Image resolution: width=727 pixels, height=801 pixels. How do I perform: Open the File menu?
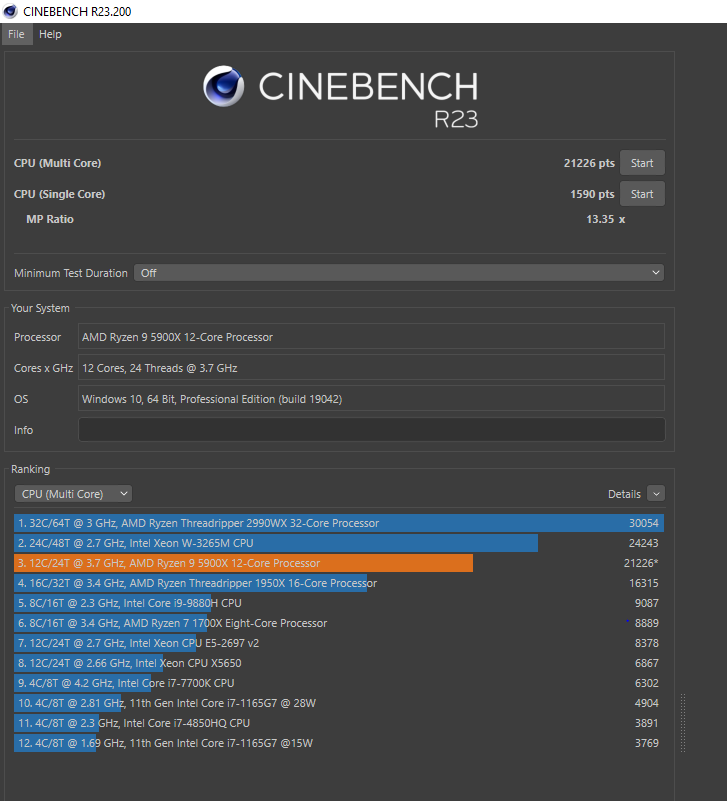click(x=16, y=34)
